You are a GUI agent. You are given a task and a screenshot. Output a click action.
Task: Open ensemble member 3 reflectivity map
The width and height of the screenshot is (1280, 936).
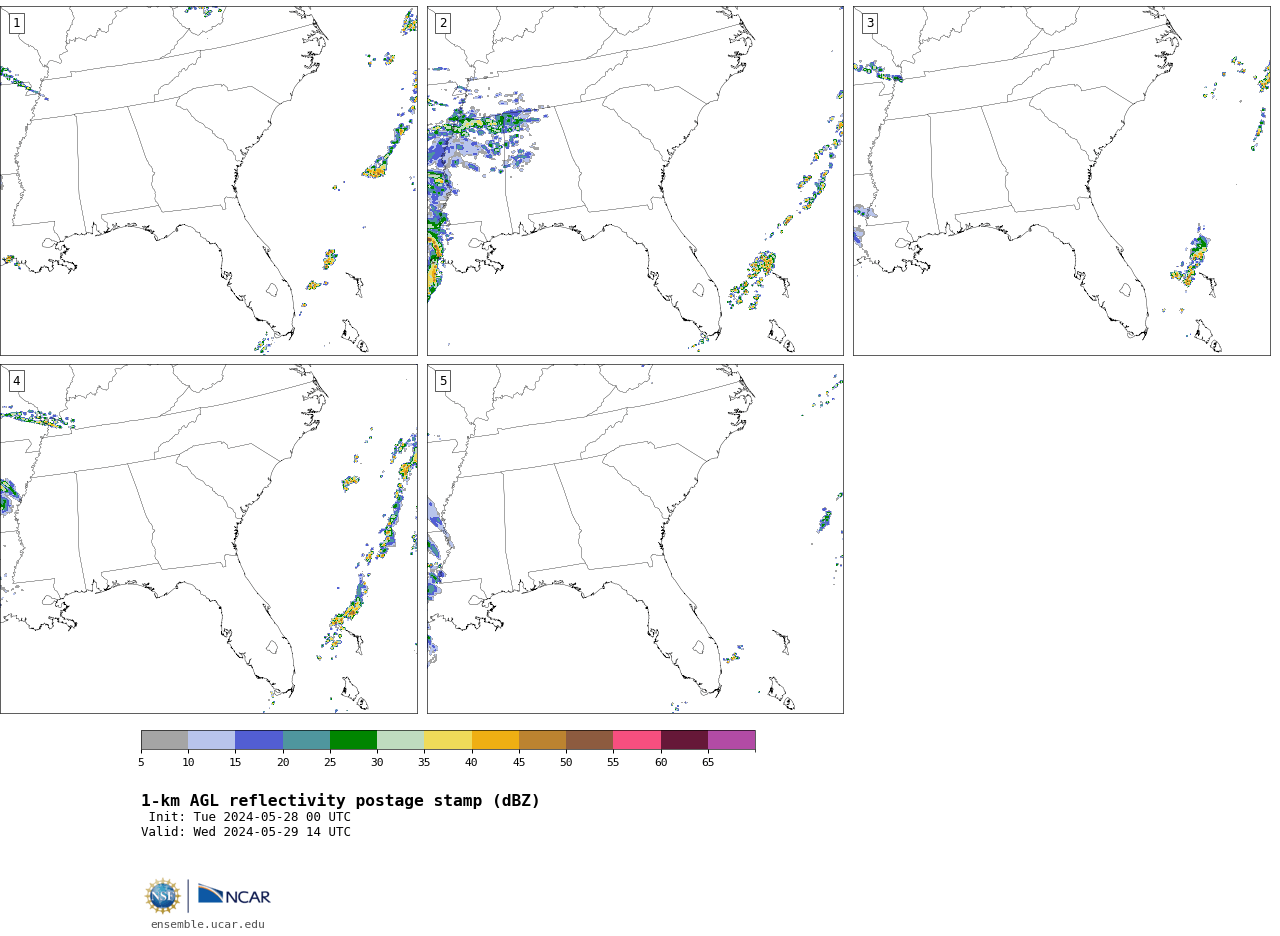coord(1061,181)
